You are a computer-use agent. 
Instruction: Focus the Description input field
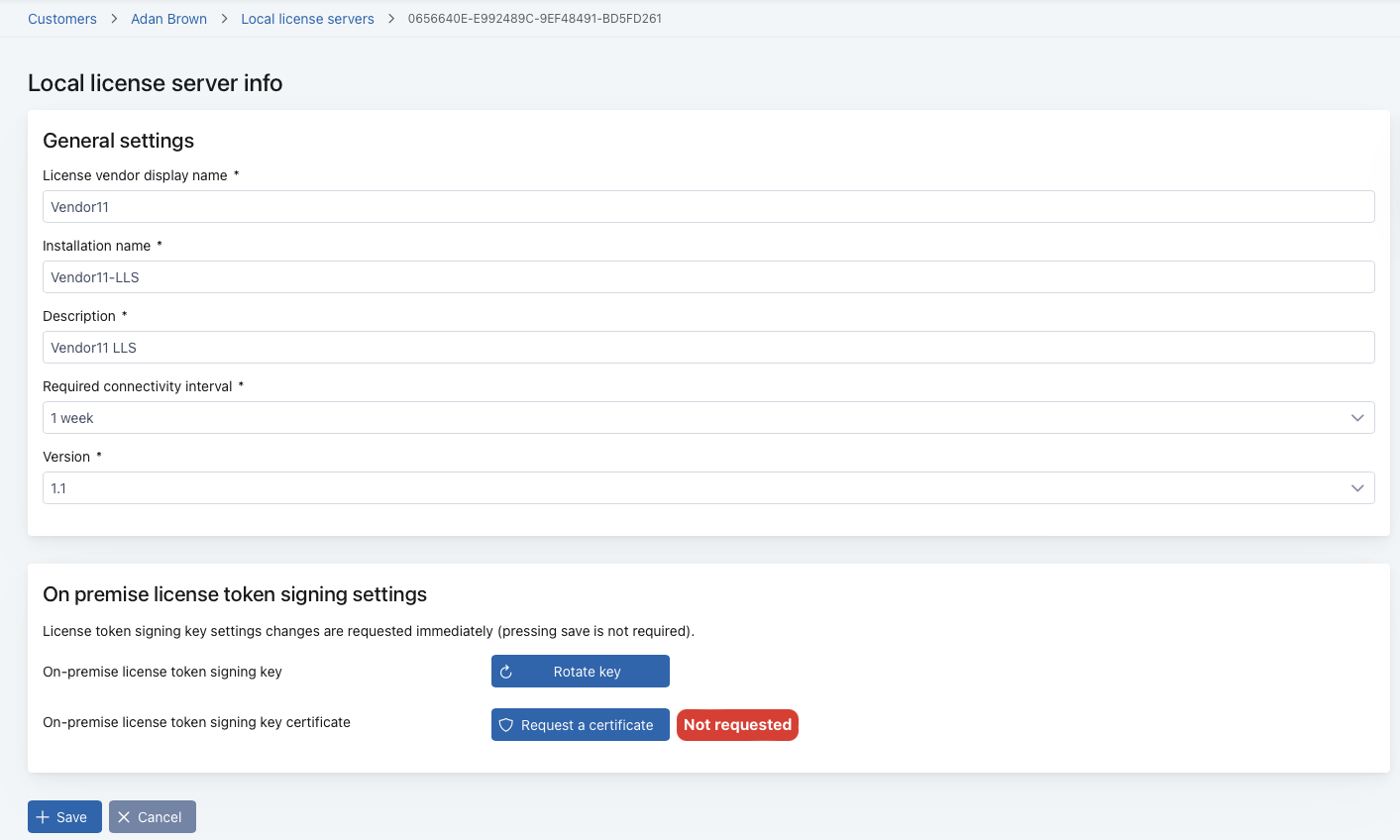708,348
